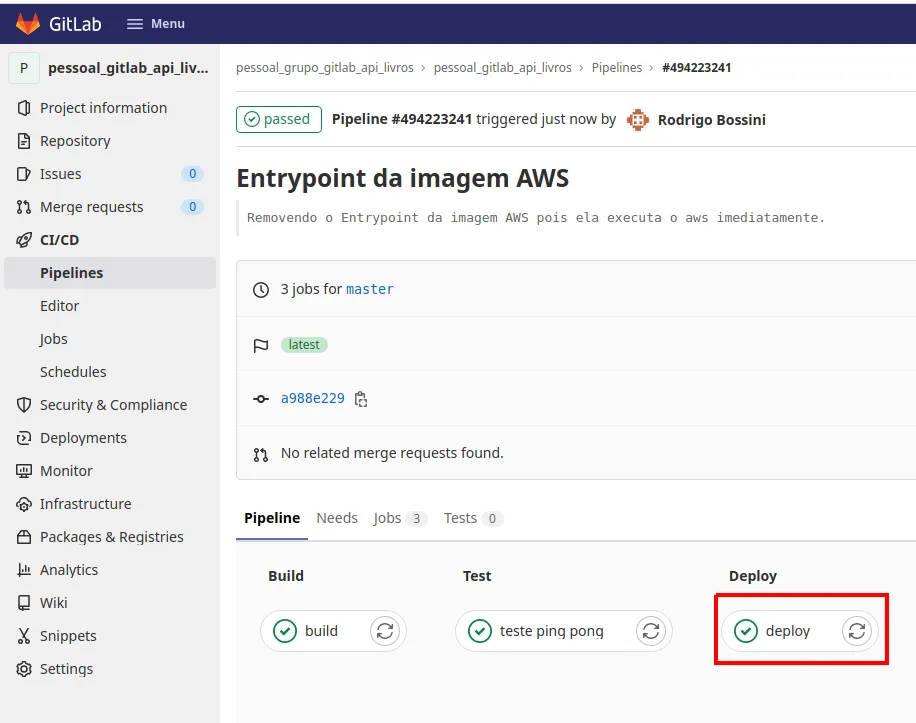Switch to the Needs tab

337,518
